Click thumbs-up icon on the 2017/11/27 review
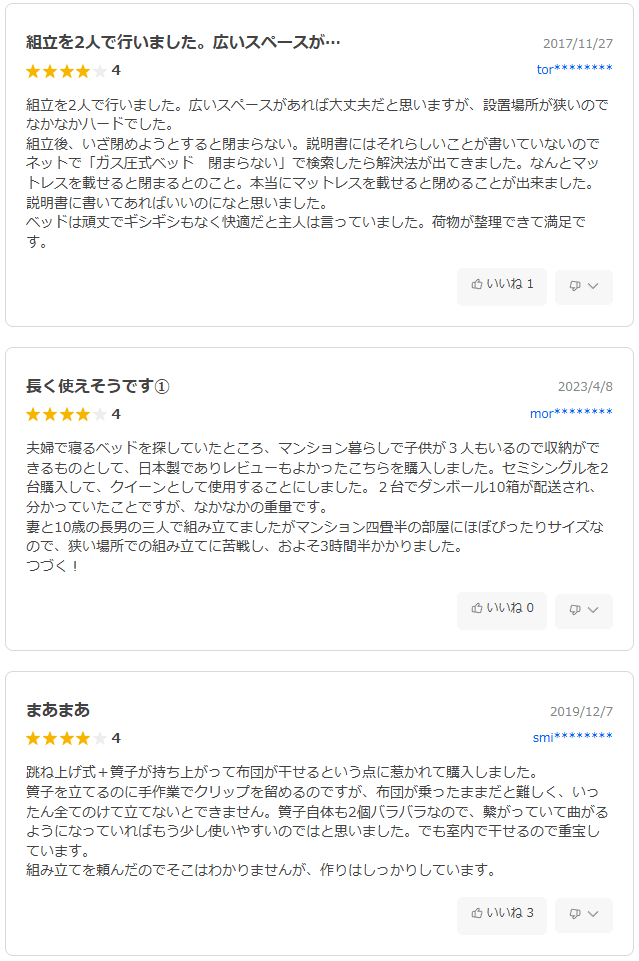This screenshot has height=961, width=639. click(x=477, y=285)
